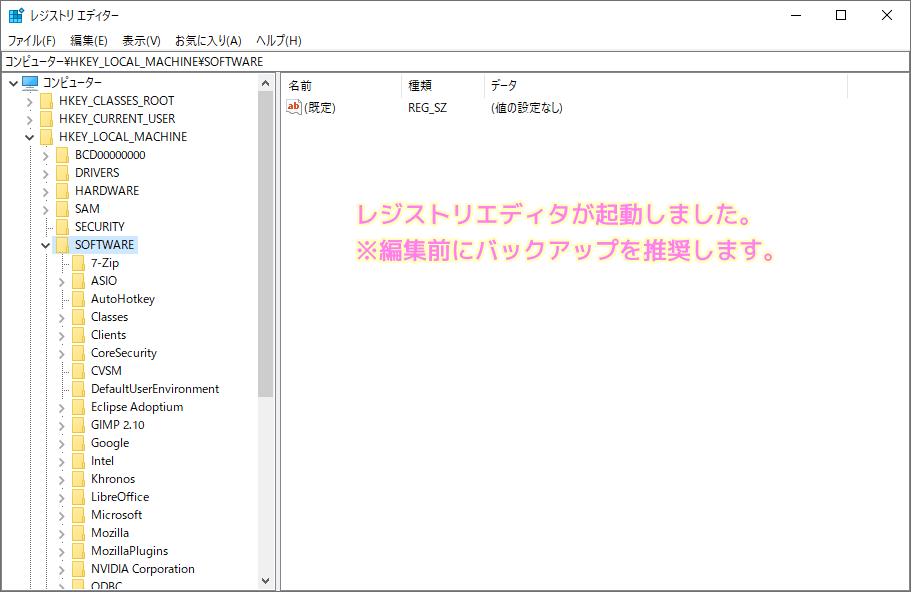911x592 pixels.
Task: Click the ab icon next to (既定)
Action: [x=293, y=107]
